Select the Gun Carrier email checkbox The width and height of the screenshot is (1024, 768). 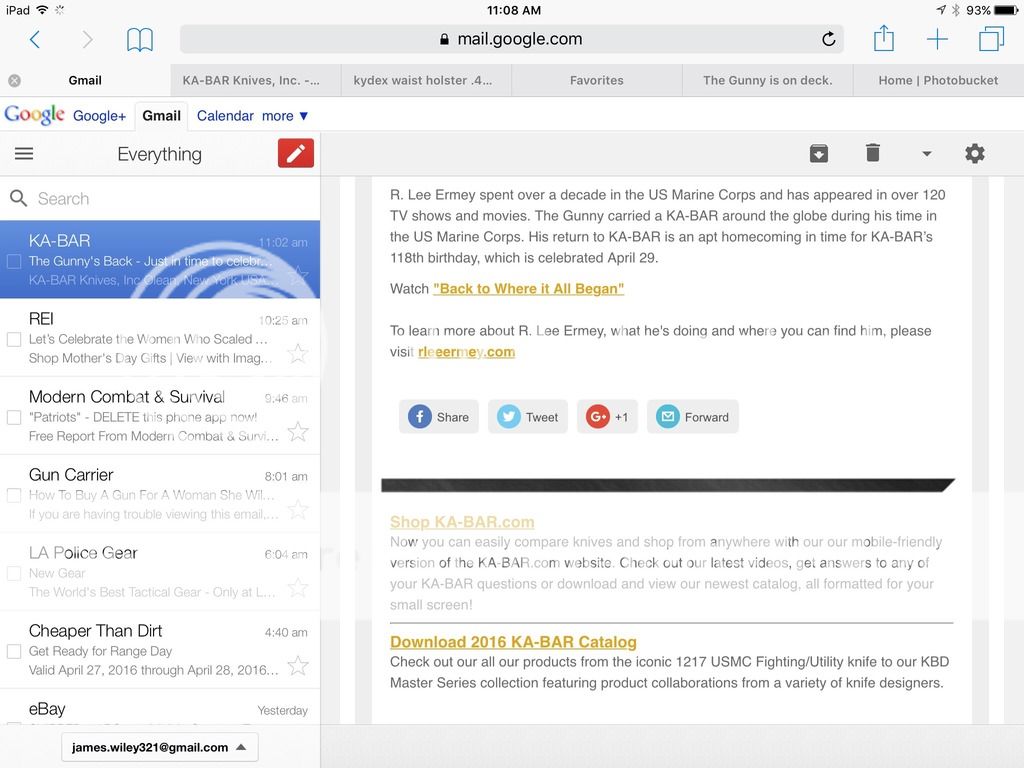click(14, 495)
